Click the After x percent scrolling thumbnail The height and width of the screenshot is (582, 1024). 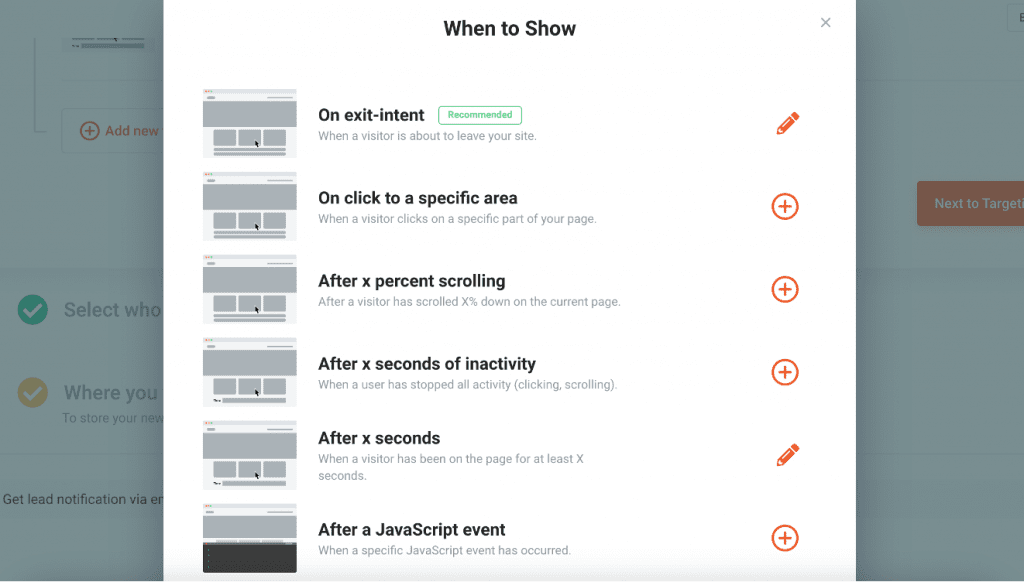point(249,289)
